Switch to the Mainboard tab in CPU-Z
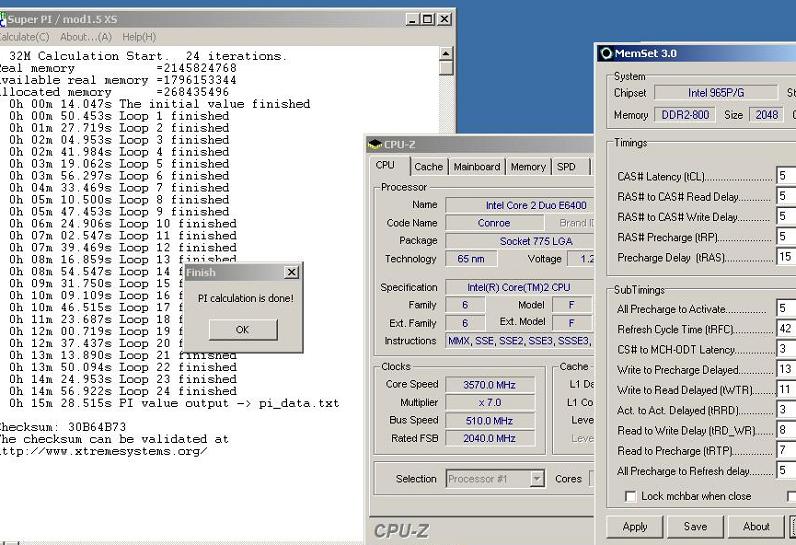 pos(477,166)
